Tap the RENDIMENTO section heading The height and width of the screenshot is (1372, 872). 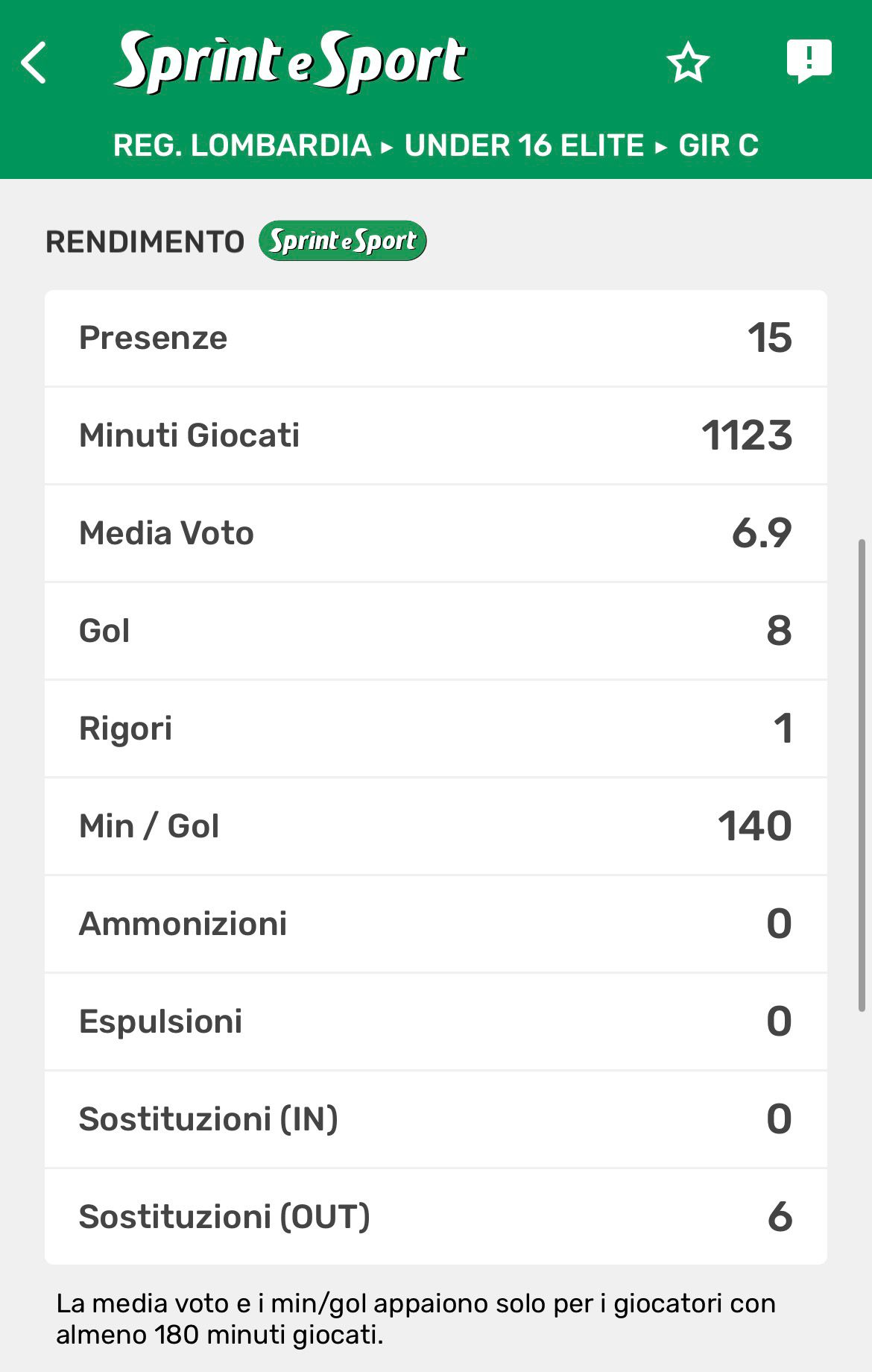[x=145, y=242]
